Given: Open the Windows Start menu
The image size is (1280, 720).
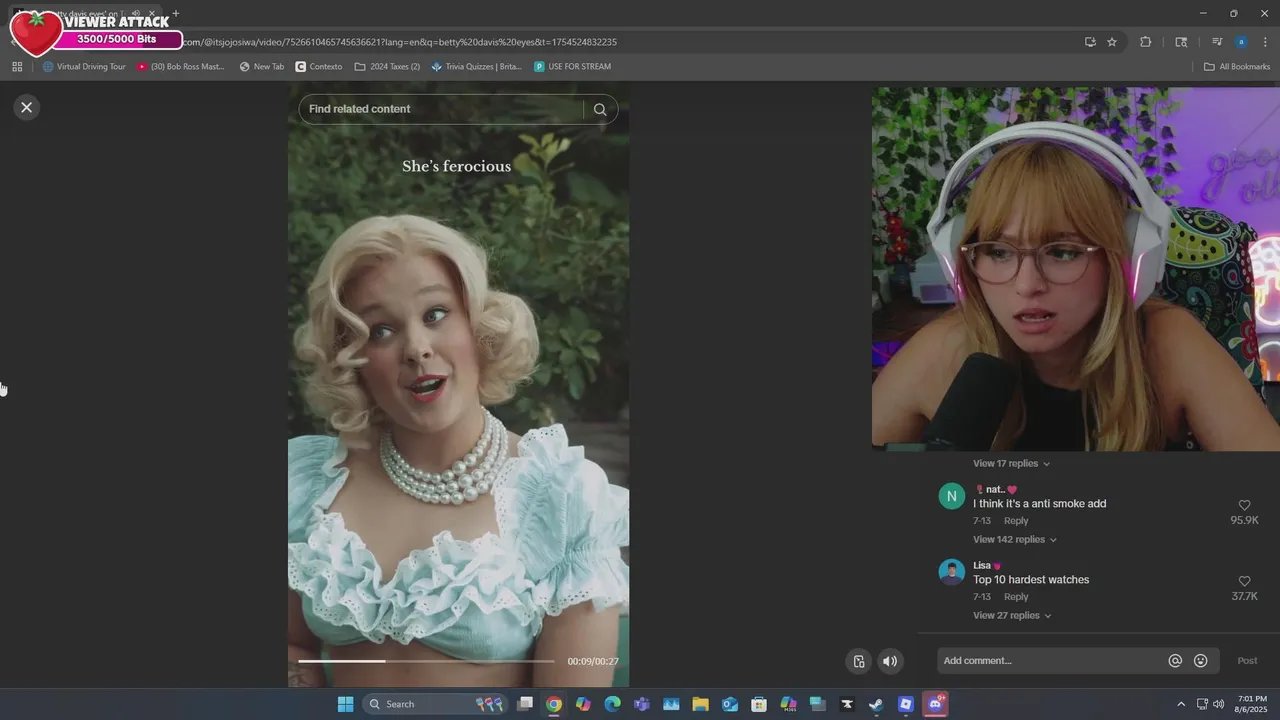Looking at the screenshot, I should pyautogui.click(x=345, y=704).
